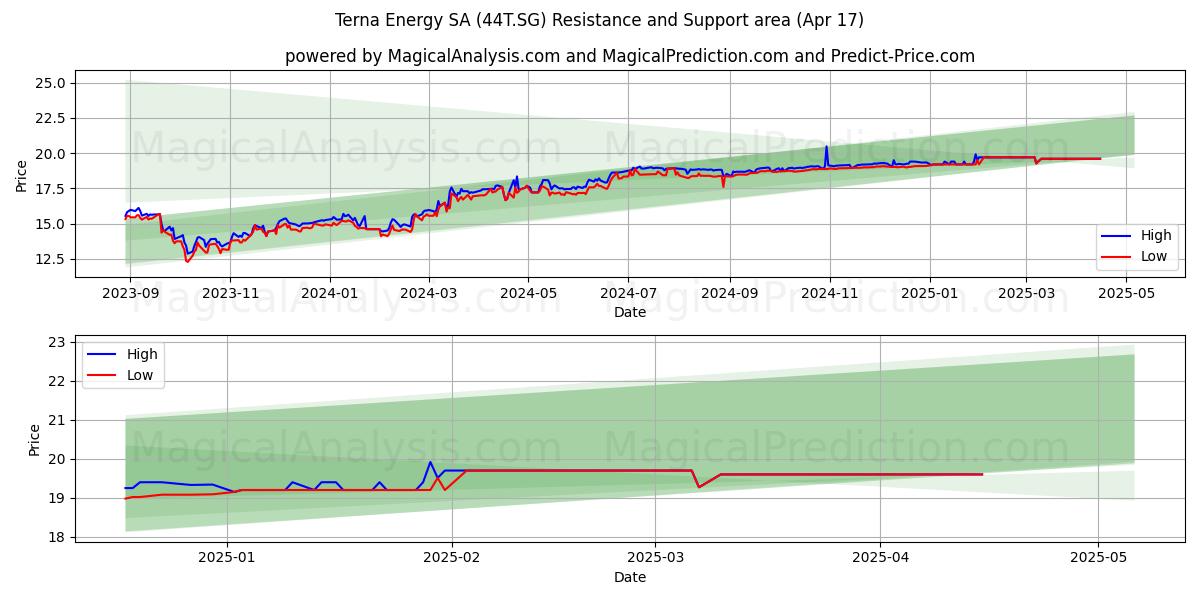Click the '2023-09' date tick in top chart
The width and height of the screenshot is (1200, 600).
click(x=130, y=293)
